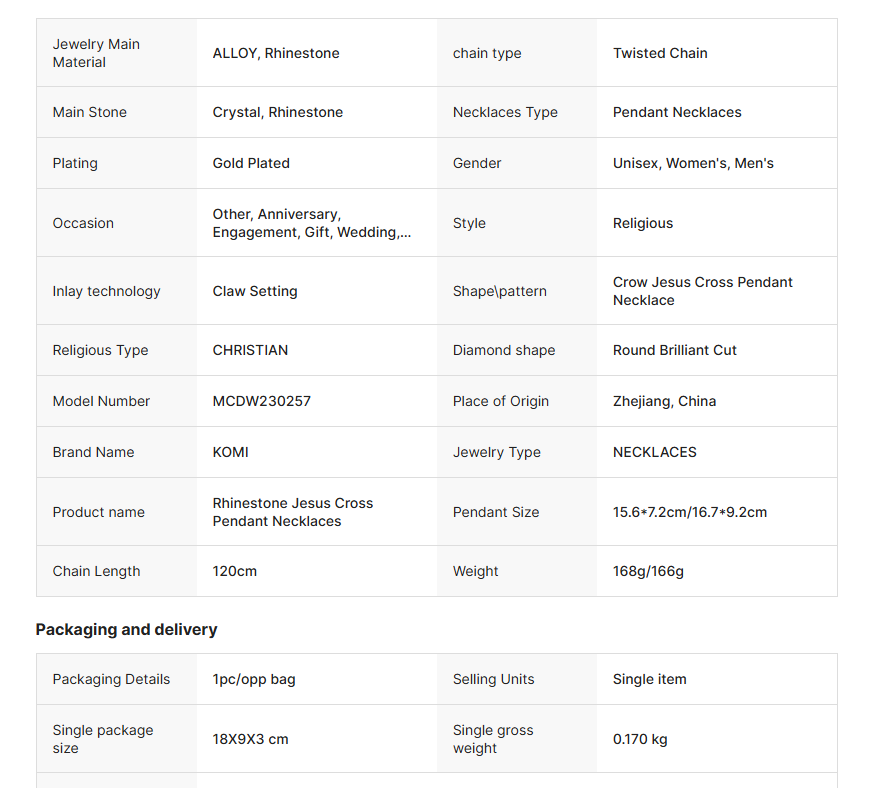Viewport: 896px width, 788px height.
Task: Select the Model Number value MCDW230257
Action: (262, 401)
